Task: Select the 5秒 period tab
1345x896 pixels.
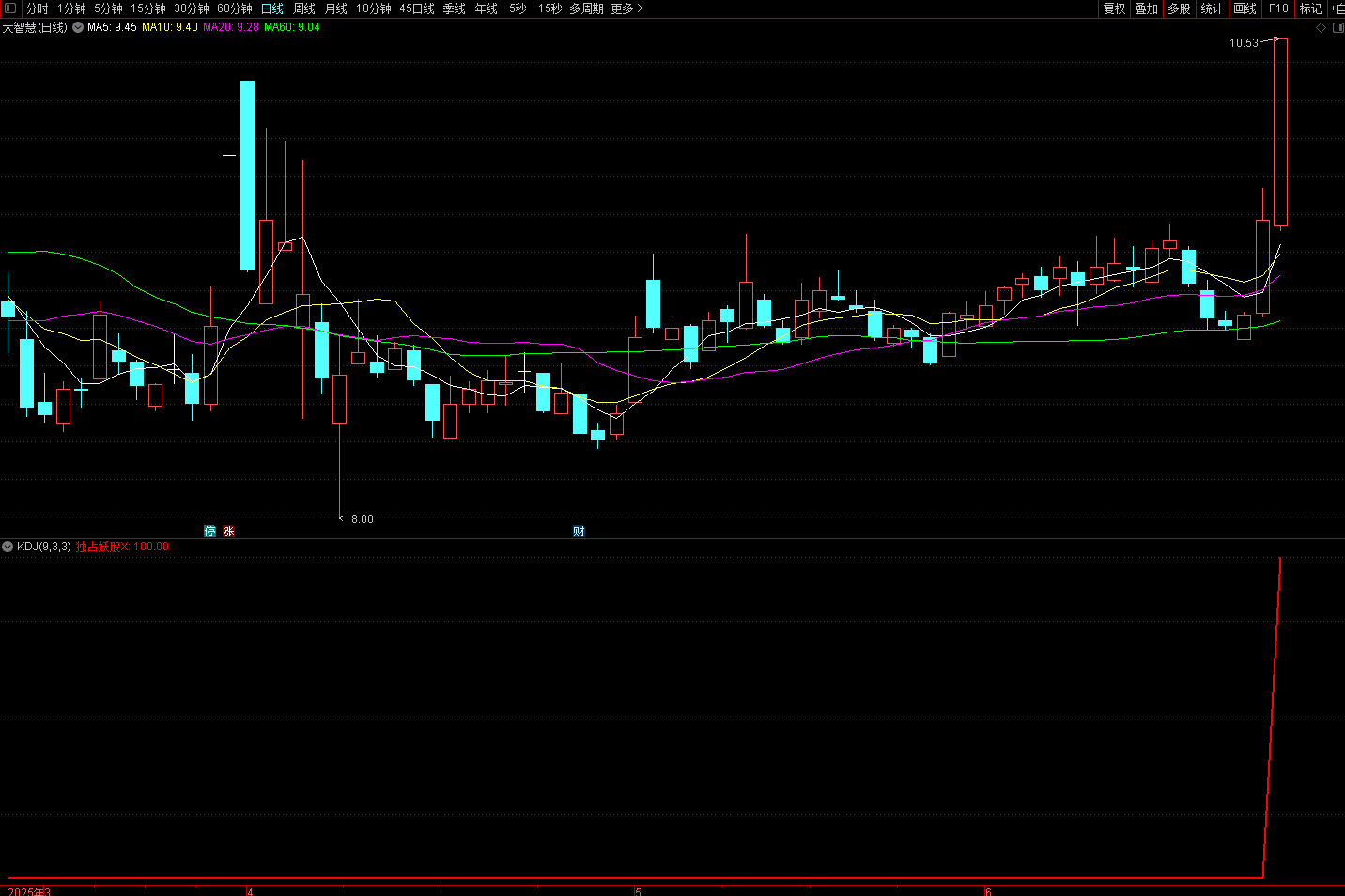Action: pos(518,8)
